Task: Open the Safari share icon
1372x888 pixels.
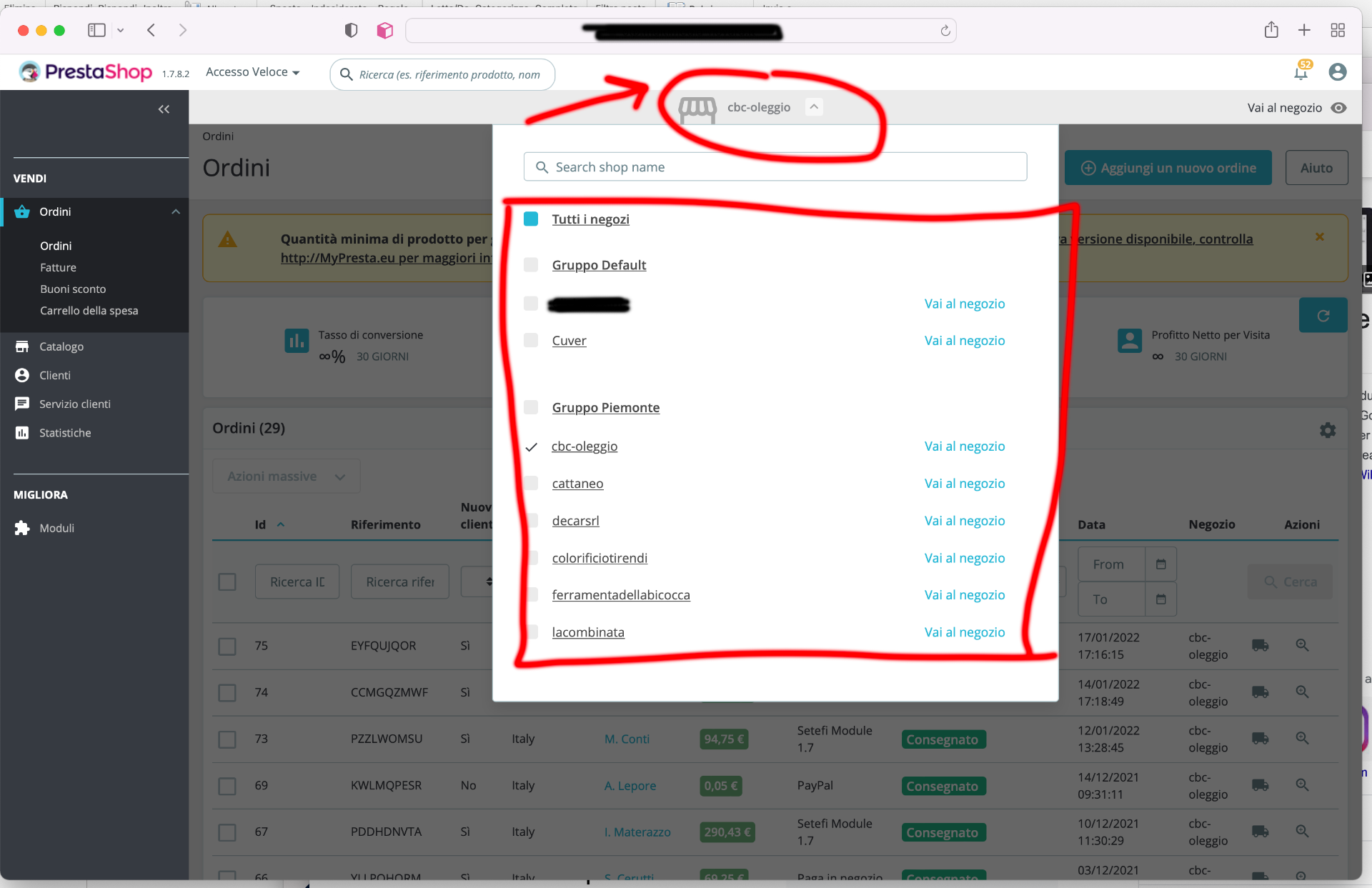Action: tap(1271, 30)
